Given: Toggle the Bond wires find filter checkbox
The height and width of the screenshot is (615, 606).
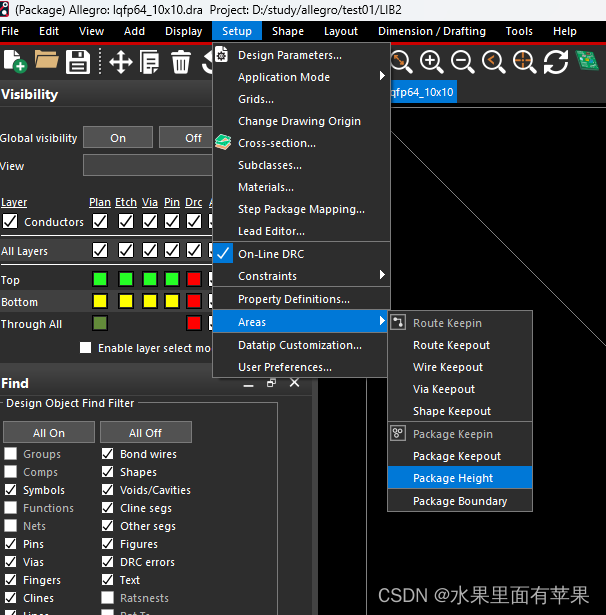Looking at the screenshot, I should pyautogui.click(x=108, y=454).
